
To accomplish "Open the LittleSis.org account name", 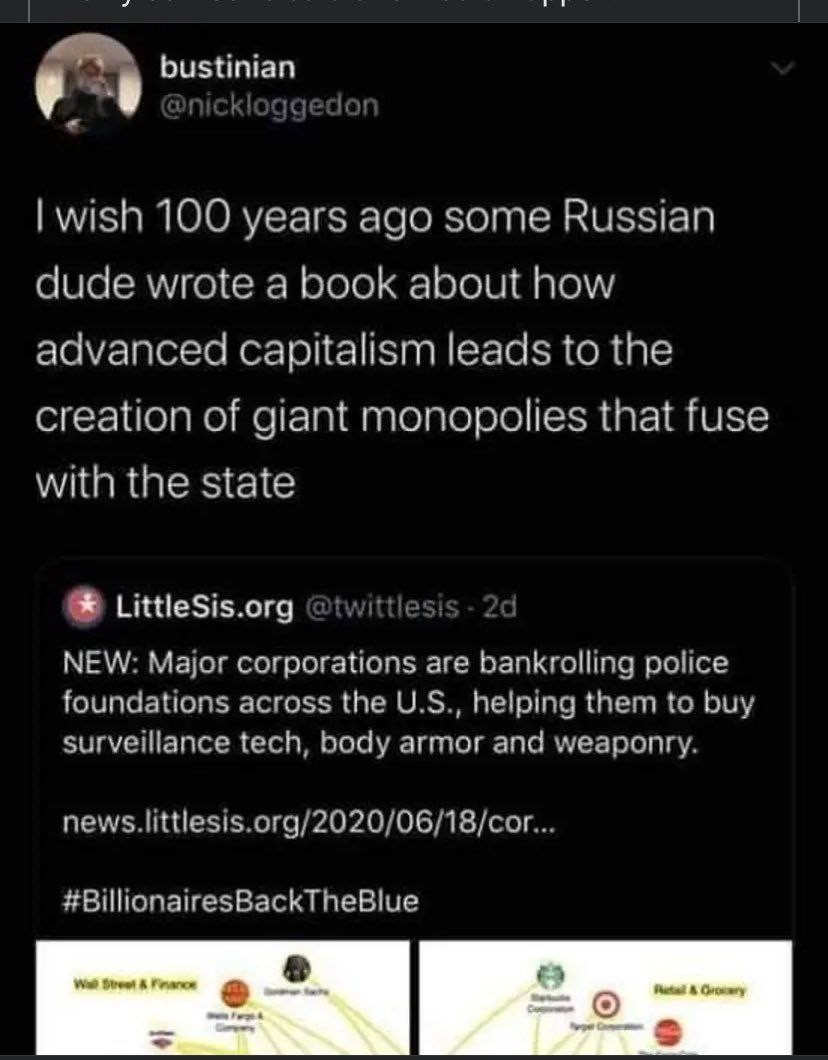I will click(205, 606).
